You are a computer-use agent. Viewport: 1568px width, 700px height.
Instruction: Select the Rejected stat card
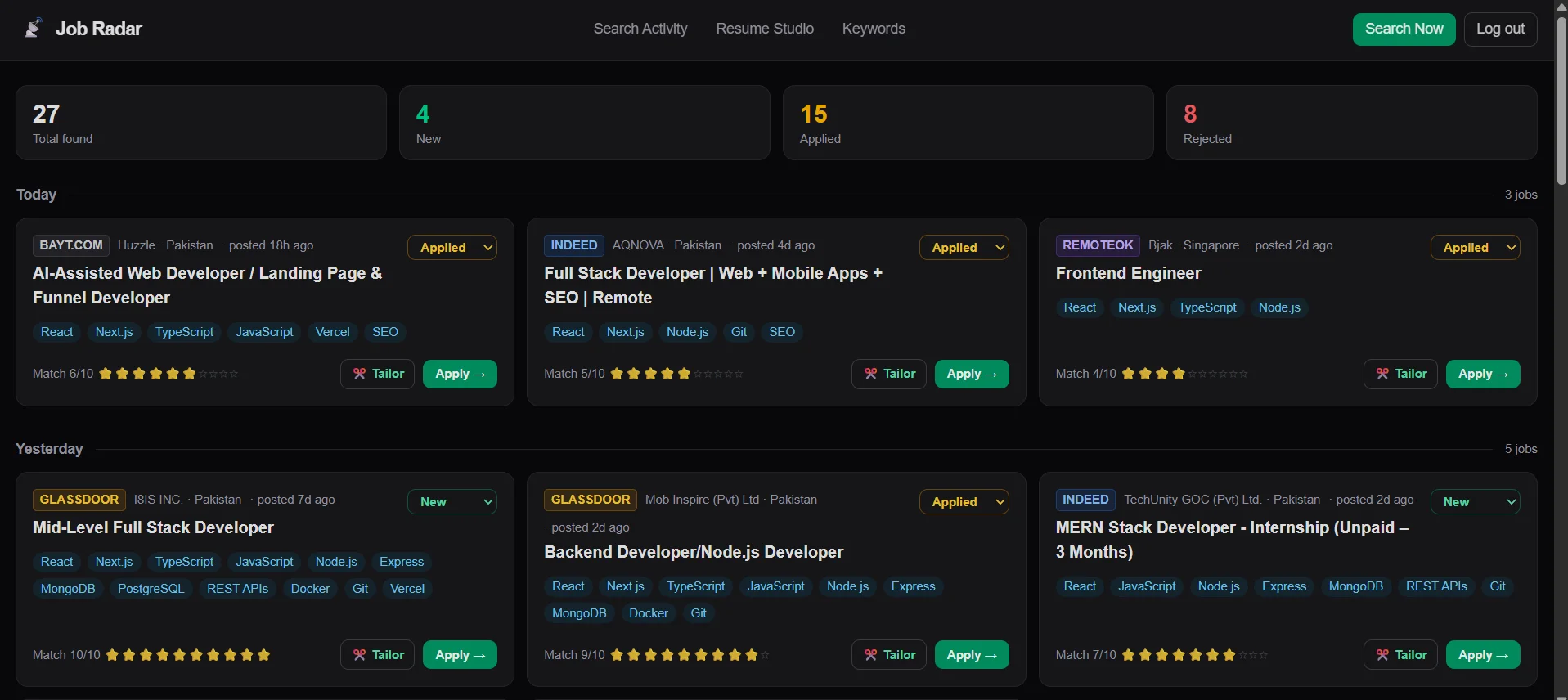point(1352,123)
